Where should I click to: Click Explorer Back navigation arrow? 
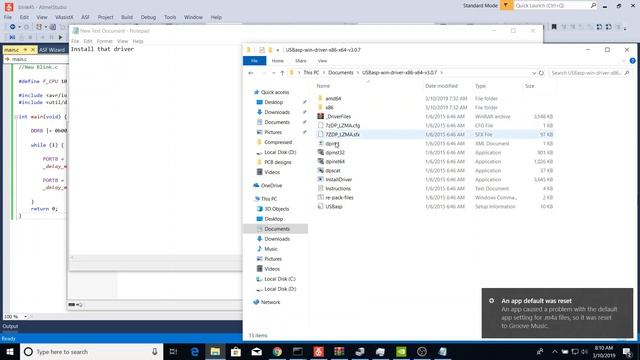[x=251, y=73]
